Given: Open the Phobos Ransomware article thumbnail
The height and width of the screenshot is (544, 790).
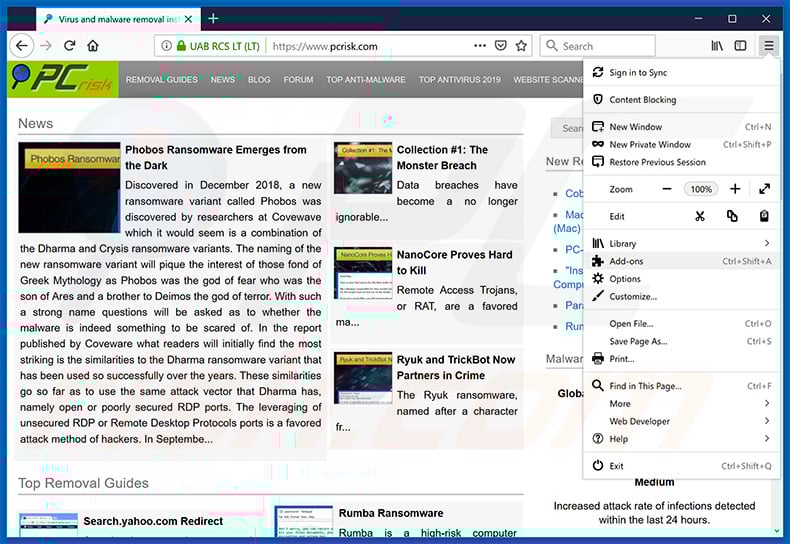Looking at the screenshot, I should pyautogui.click(x=70, y=187).
